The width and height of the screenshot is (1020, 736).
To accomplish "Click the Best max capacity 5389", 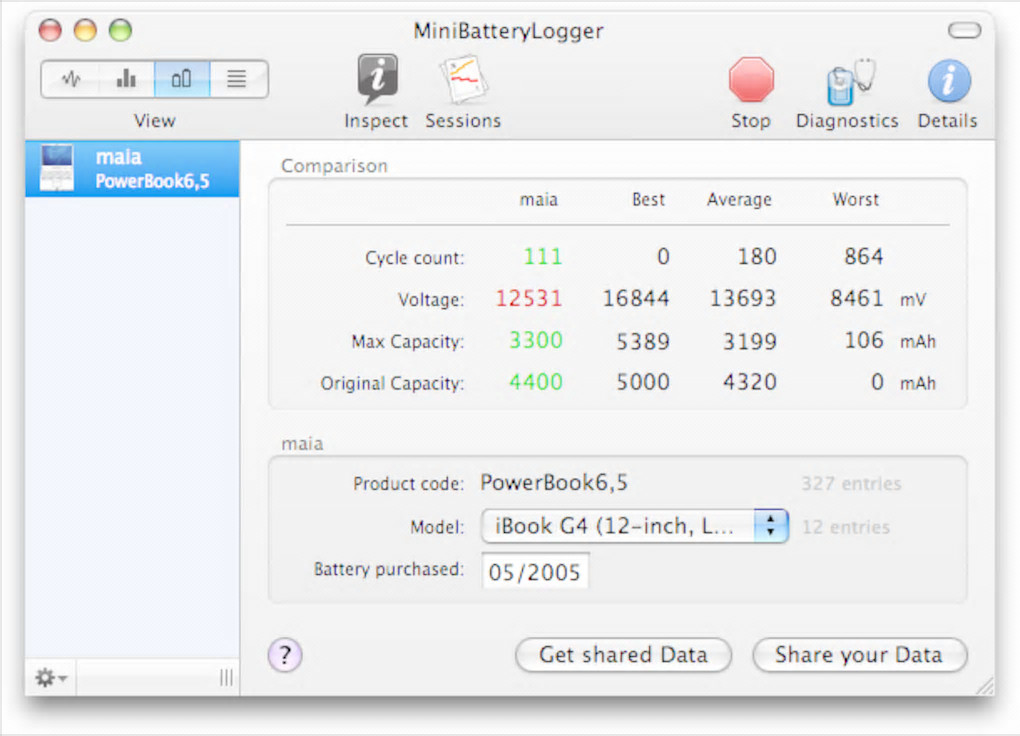I will coord(643,341).
